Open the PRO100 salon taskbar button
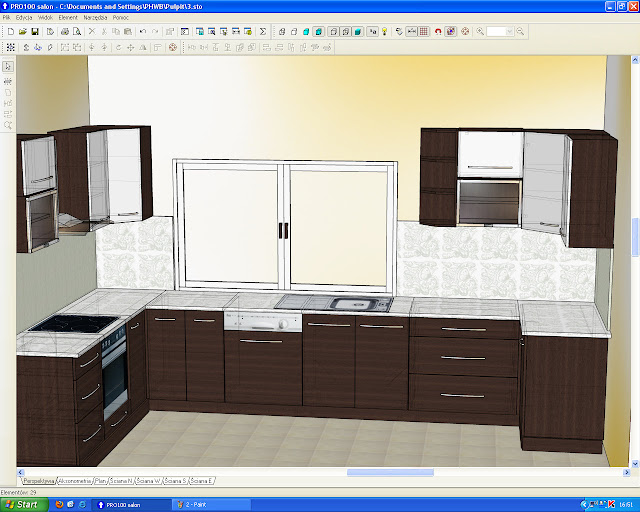Viewport: 640px width, 512px height. pos(131,505)
